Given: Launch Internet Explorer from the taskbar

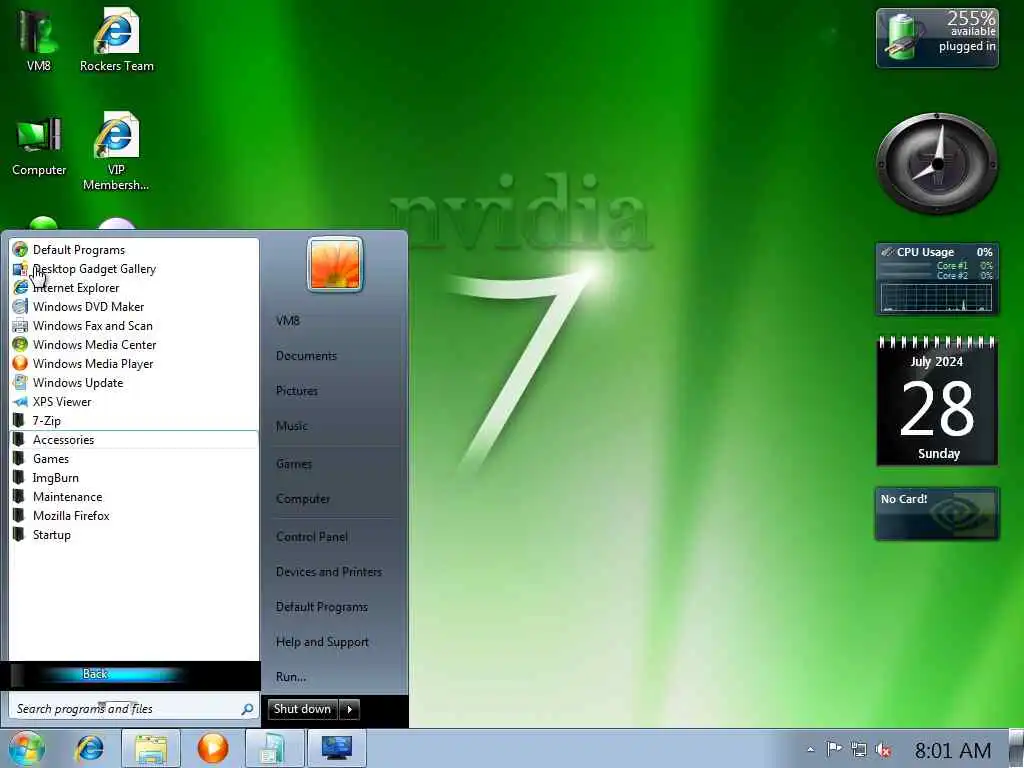Looking at the screenshot, I should coord(89,748).
